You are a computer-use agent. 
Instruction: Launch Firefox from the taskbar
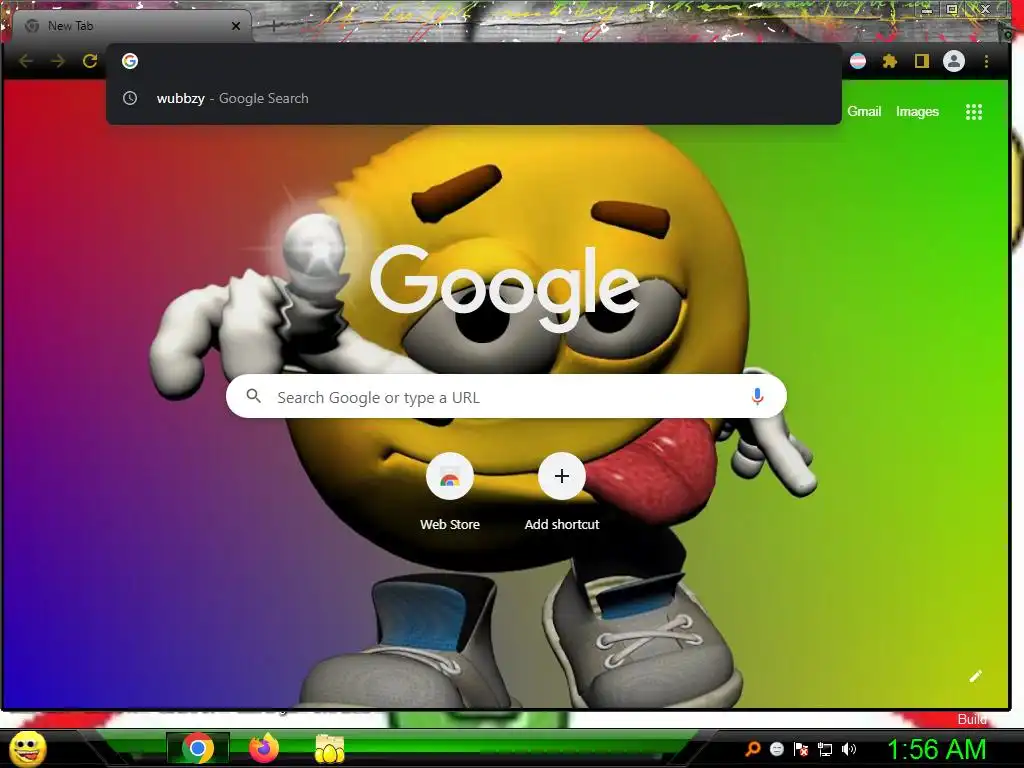264,748
